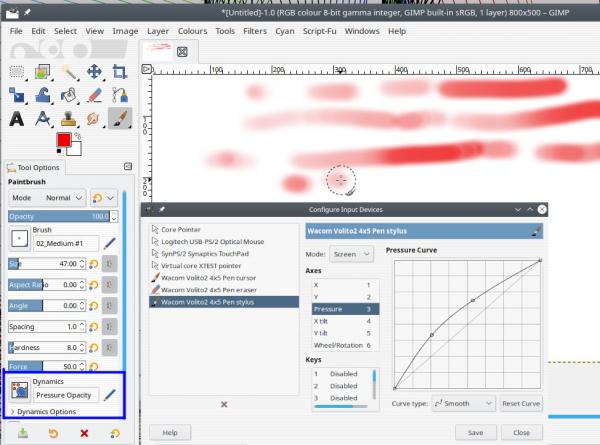The height and width of the screenshot is (445, 600).
Task: Select the Clone stamp tool
Action: coord(69,119)
